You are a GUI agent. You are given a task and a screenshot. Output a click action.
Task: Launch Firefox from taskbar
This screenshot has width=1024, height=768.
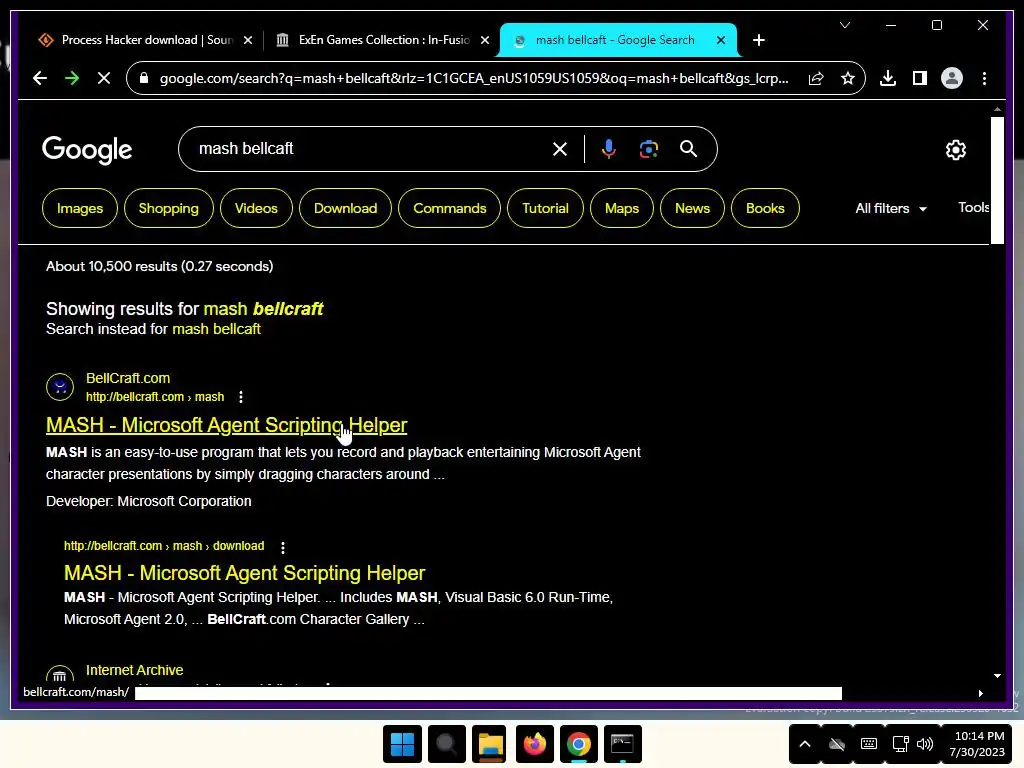[x=534, y=744]
